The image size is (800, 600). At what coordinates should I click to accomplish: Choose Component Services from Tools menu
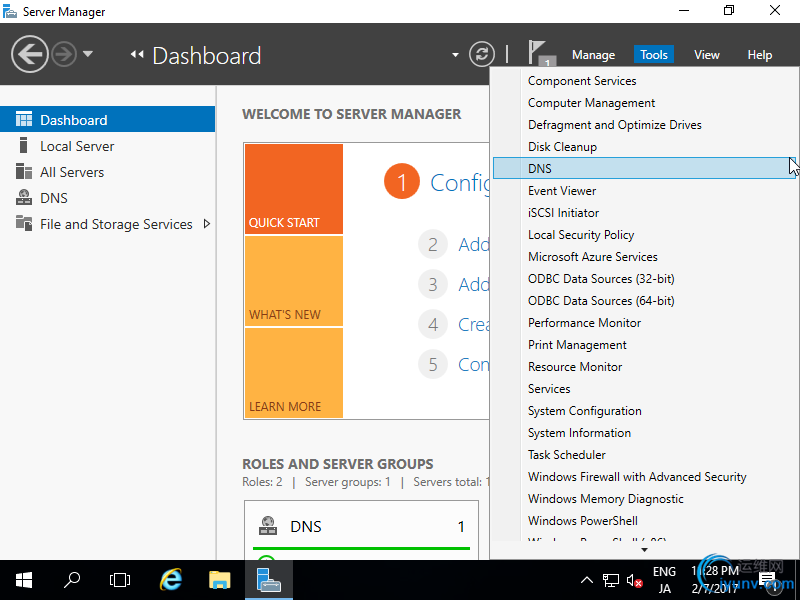[x=582, y=81]
